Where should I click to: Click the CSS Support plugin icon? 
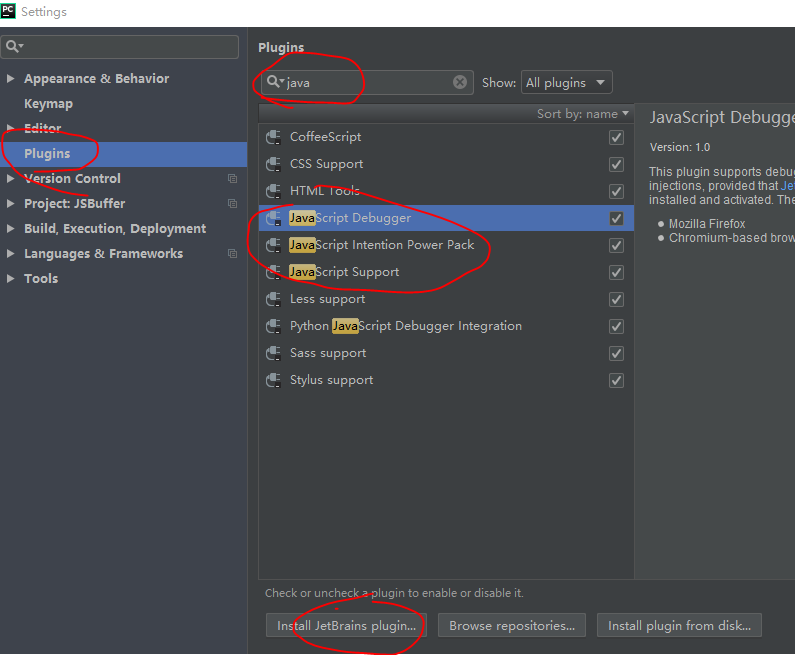[x=274, y=164]
